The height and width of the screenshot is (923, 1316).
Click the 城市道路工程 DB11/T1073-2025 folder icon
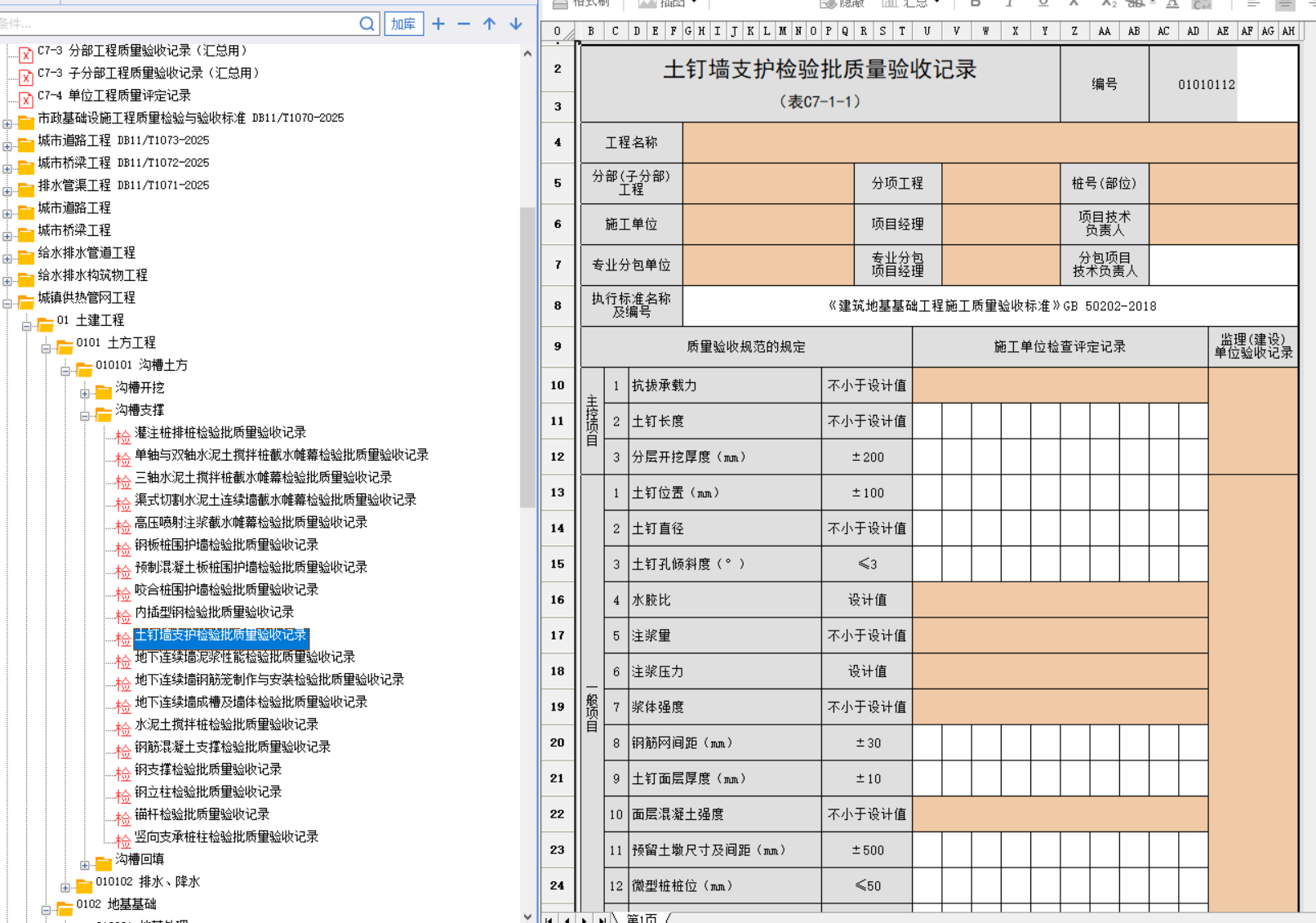[25, 145]
